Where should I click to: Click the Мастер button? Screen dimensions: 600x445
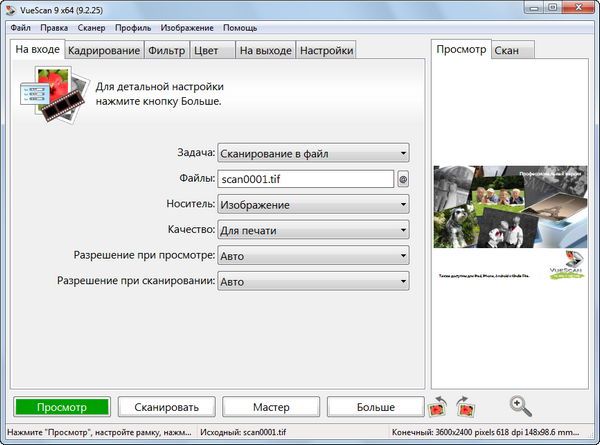pos(270,407)
